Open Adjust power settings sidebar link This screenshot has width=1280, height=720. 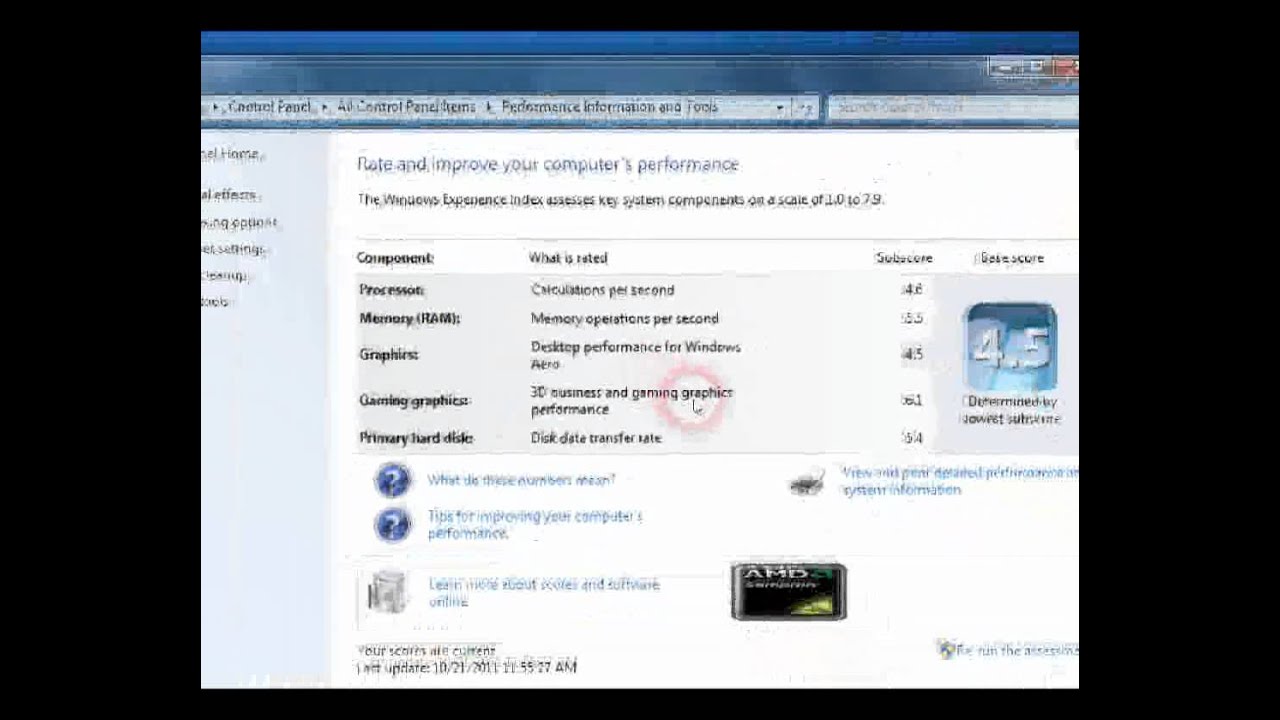[233, 248]
